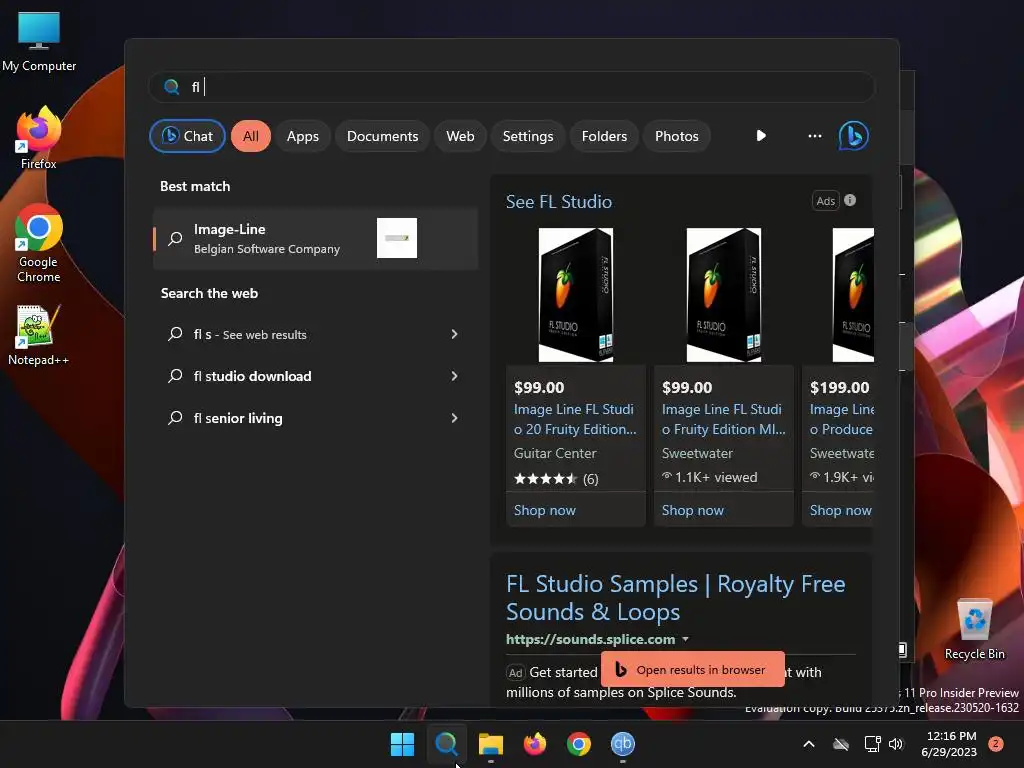Click the cloud sync tray icon
Image resolution: width=1024 pixels, height=768 pixels.
pyautogui.click(x=841, y=744)
